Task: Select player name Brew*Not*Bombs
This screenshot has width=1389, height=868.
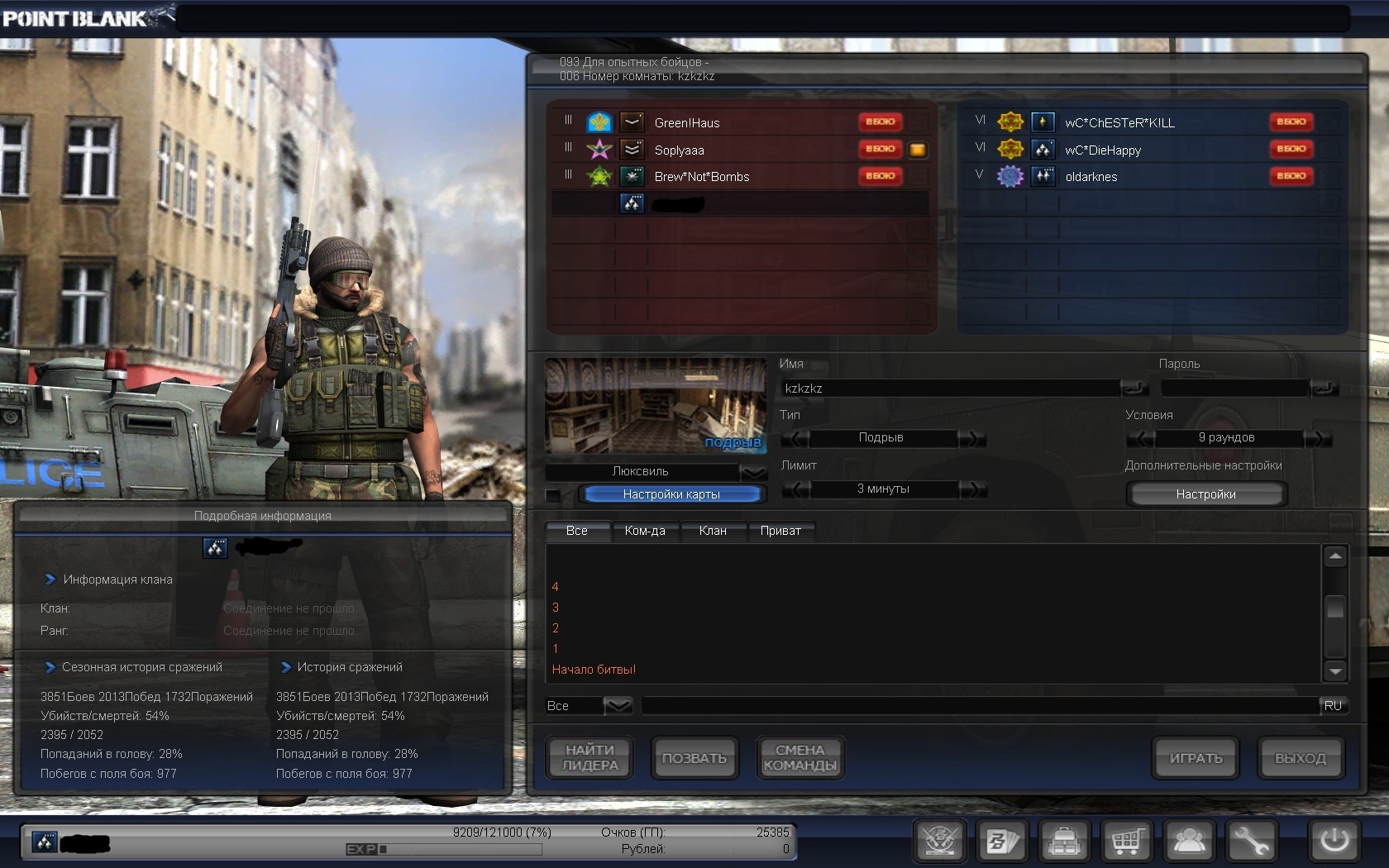Action: [x=702, y=177]
